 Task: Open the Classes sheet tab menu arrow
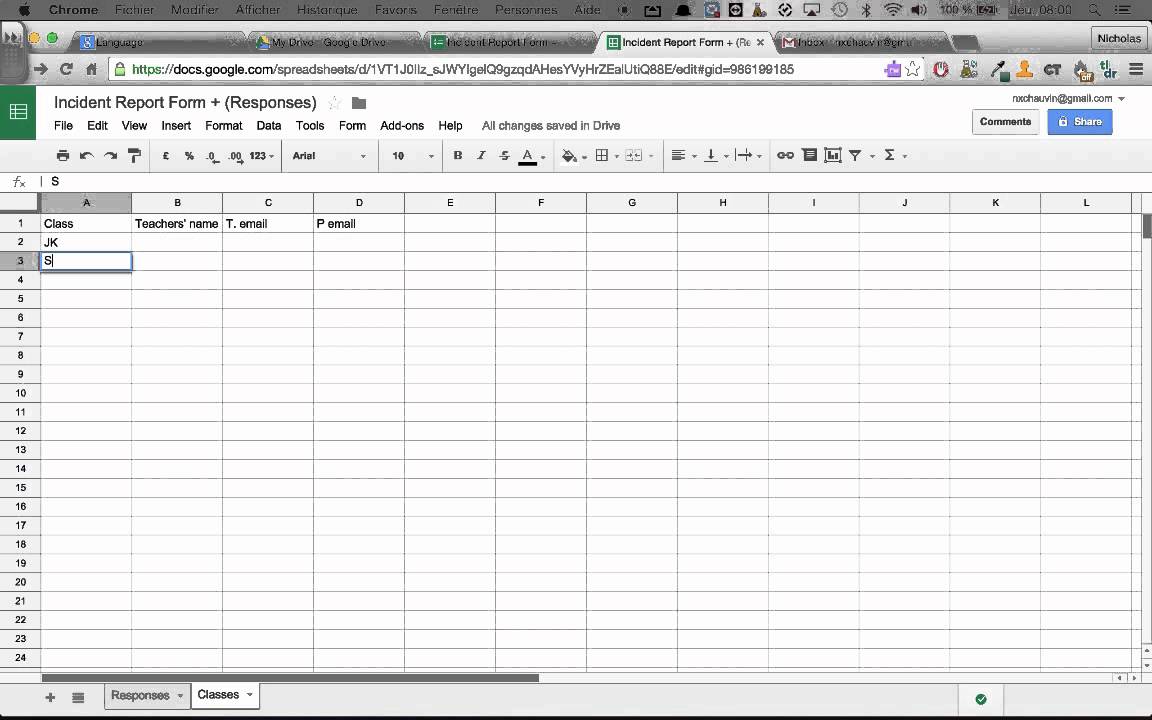[x=250, y=694]
